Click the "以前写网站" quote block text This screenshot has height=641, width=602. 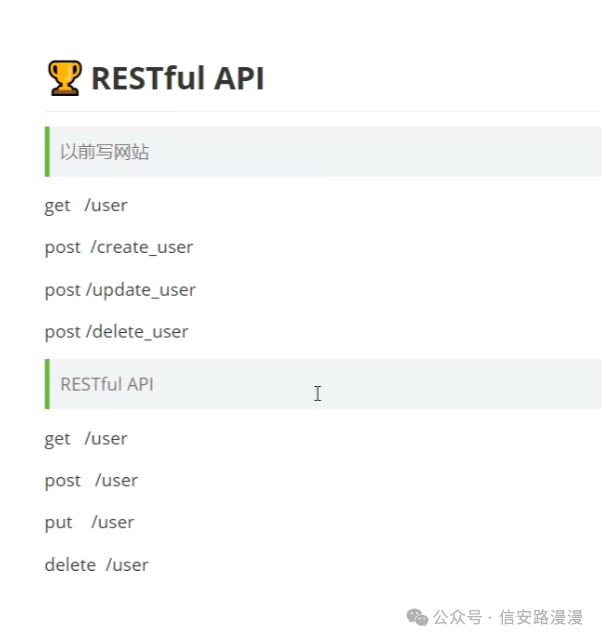[105, 152]
